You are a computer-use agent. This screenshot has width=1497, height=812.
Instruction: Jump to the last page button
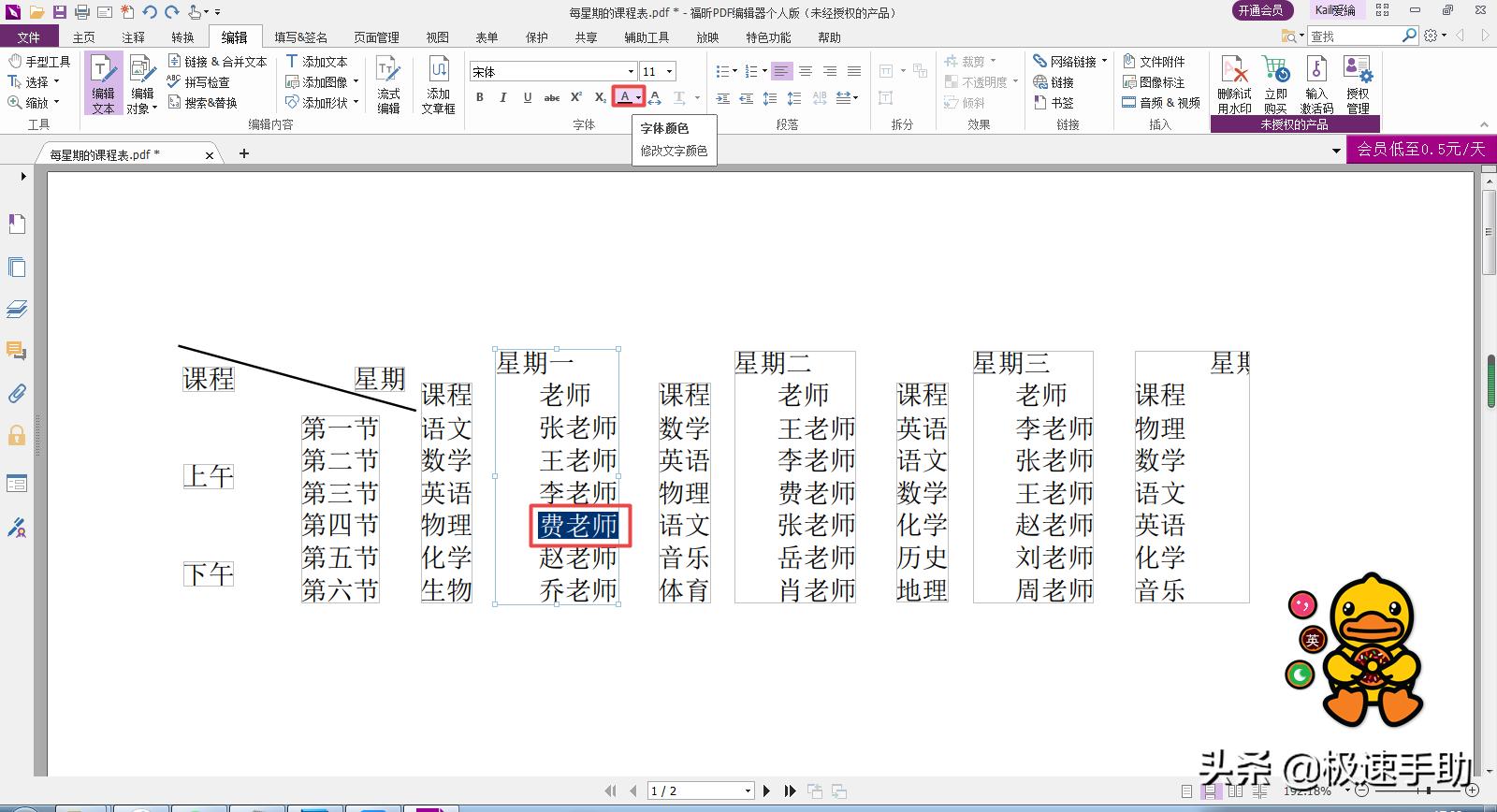[x=790, y=790]
